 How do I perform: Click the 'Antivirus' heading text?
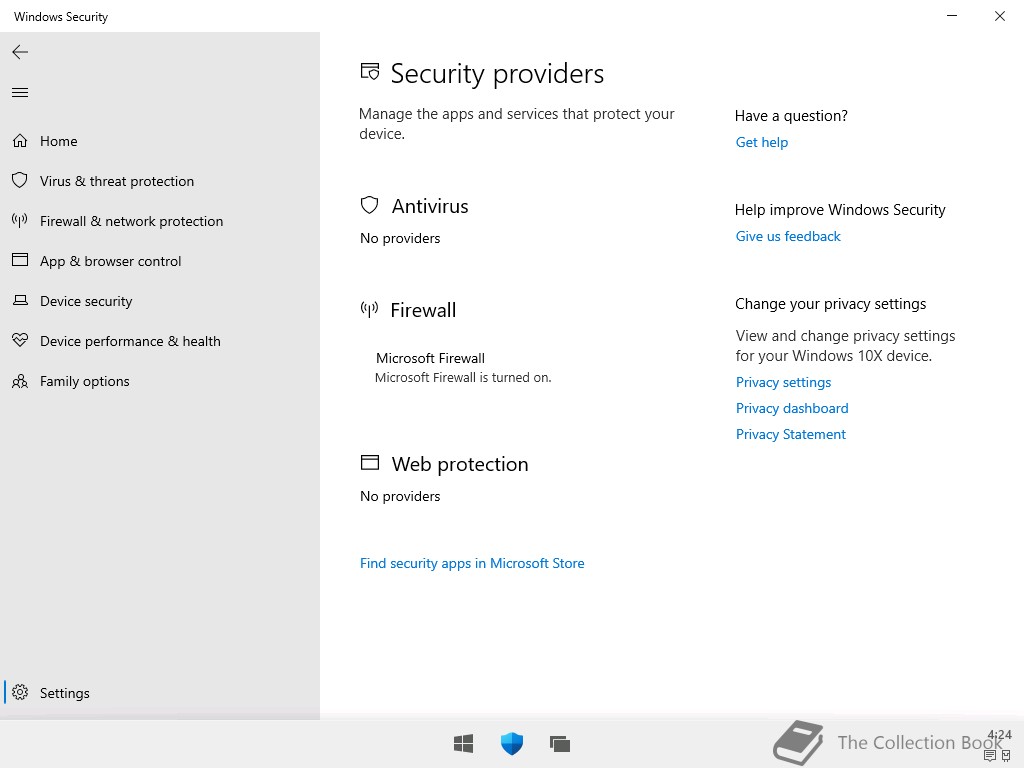point(430,206)
